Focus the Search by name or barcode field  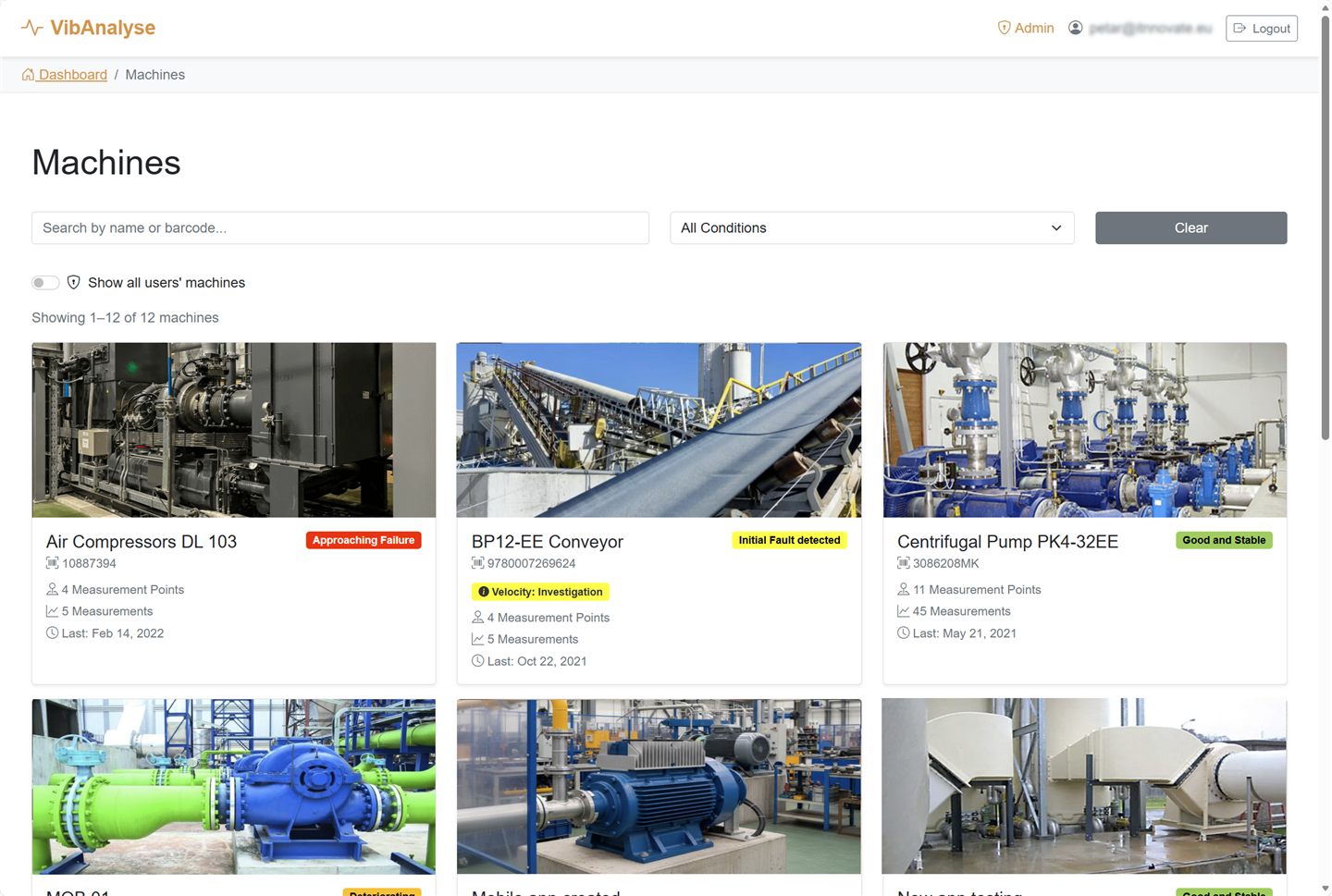coord(340,228)
